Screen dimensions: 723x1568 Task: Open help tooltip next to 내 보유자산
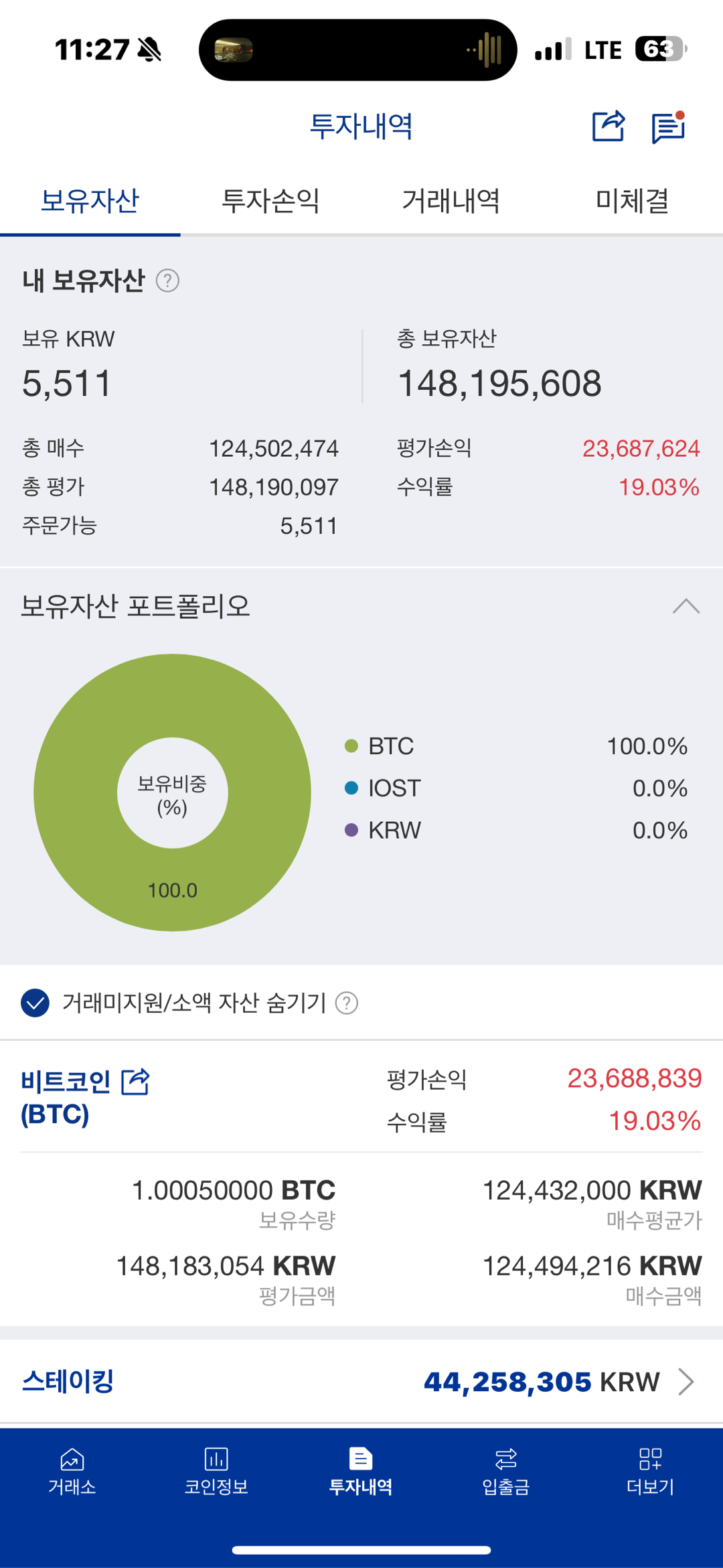coord(169,281)
